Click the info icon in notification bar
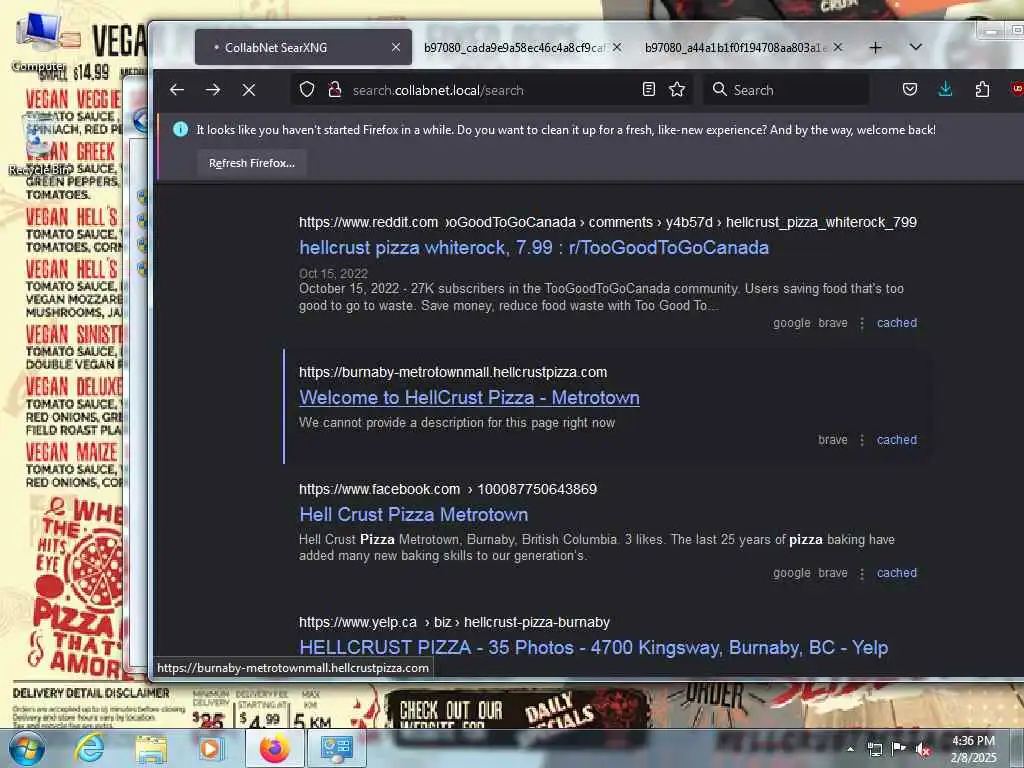Image resolution: width=1024 pixels, height=768 pixels. (x=180, y=129)
